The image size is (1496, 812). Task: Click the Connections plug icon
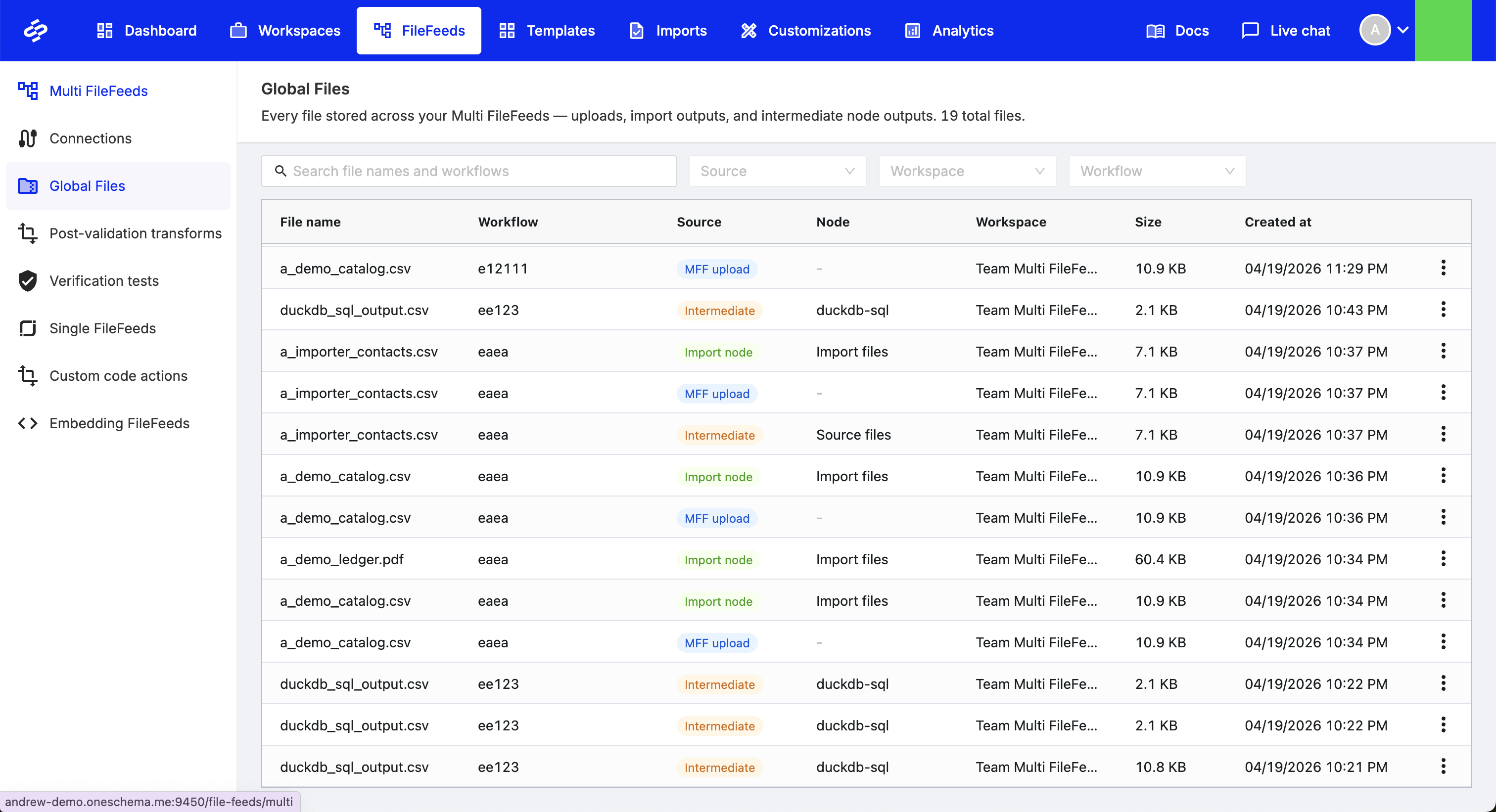pos(27,139)
